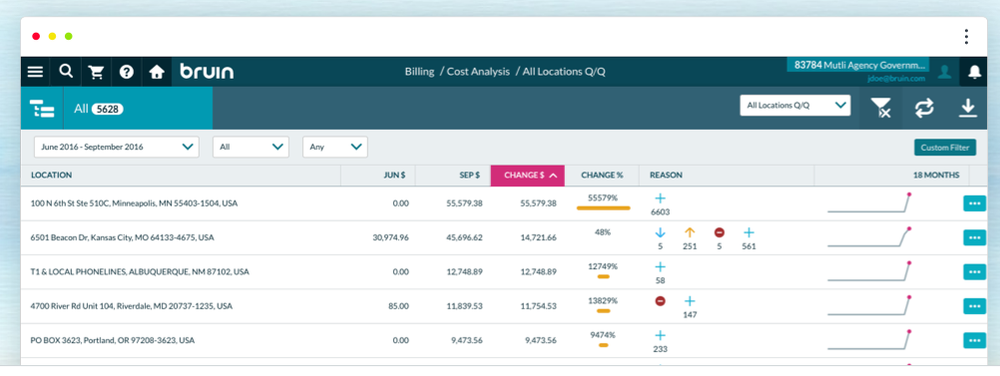Screen dimensions: 1000x376
Task: Click the 55579% change bar
Action: [x=603, y=208]
